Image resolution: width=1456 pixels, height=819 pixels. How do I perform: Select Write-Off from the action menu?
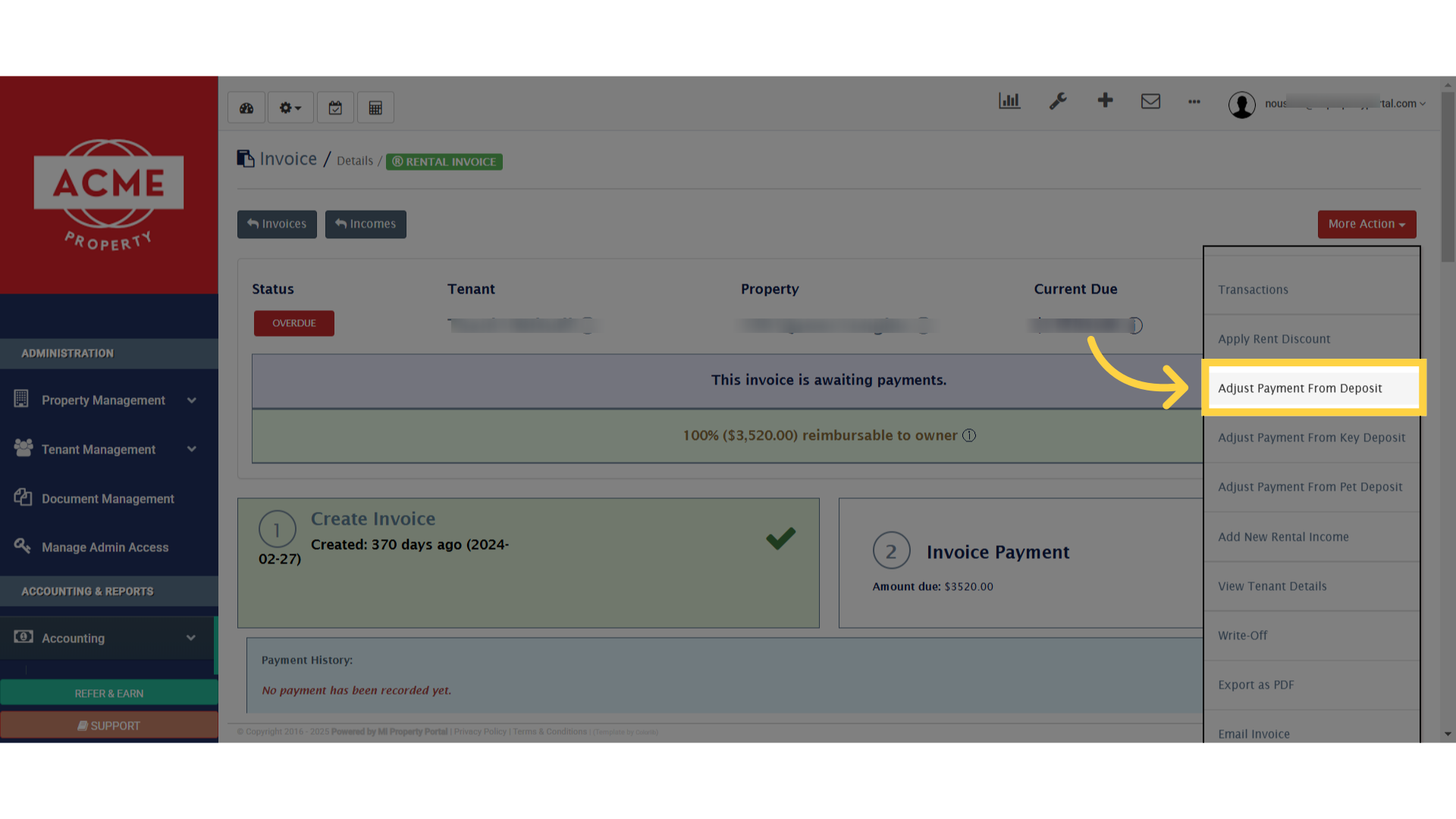click(1242, 635)
